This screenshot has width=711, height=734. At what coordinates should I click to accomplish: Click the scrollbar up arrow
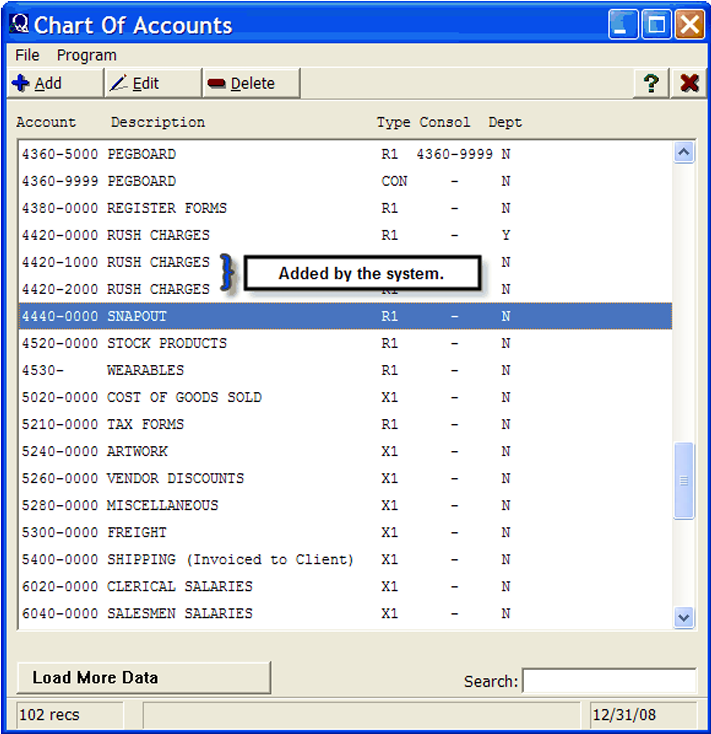[684, 152]
